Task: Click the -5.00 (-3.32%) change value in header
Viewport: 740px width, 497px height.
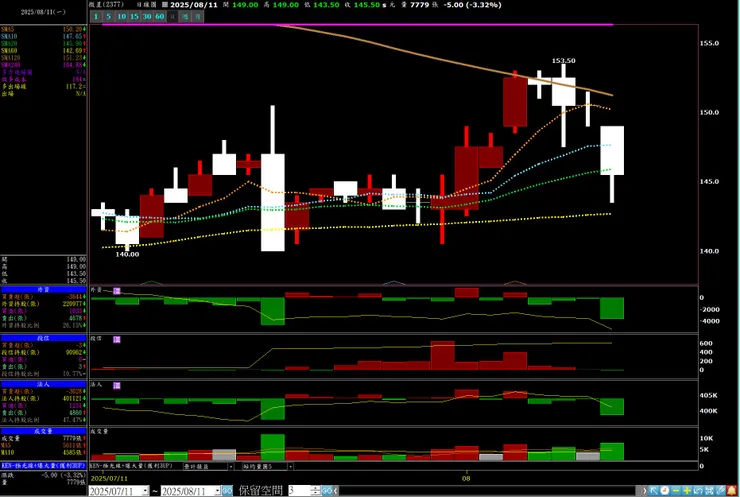Action: 472,5
